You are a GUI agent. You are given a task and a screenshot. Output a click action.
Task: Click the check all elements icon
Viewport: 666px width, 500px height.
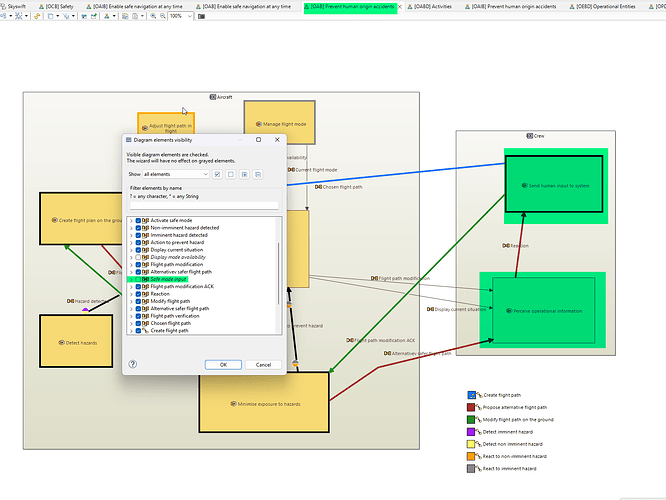pos(217,174)
